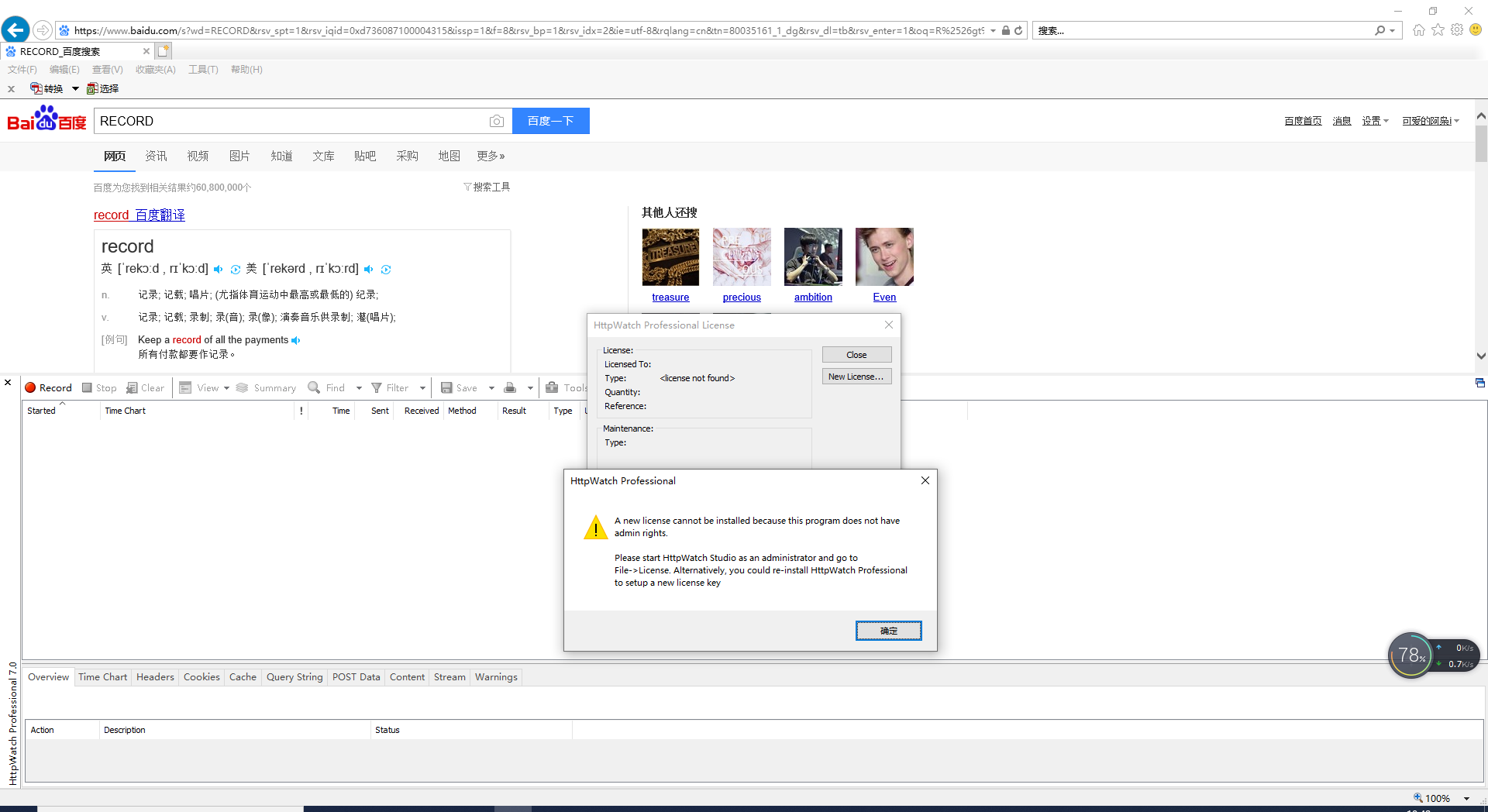
Task: Click the Find magnifier in HttpWatch
Action: [314, 387]
